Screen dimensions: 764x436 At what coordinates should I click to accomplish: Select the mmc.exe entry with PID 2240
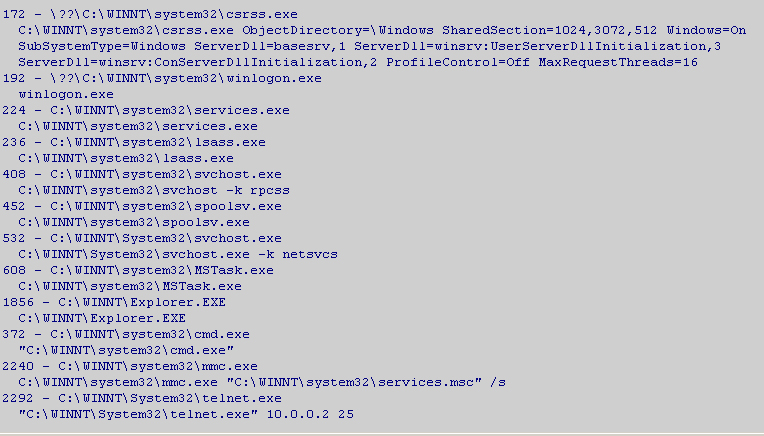(x=130, y=367)
